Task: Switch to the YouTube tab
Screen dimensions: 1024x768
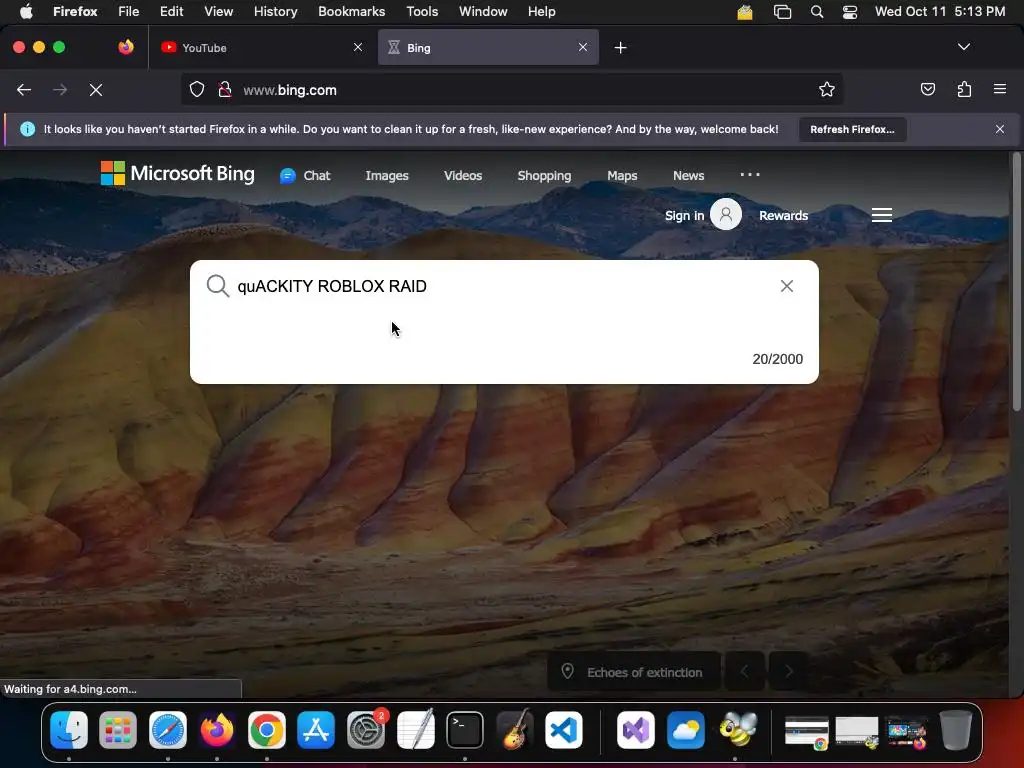Action: click(x=261, y=48)
